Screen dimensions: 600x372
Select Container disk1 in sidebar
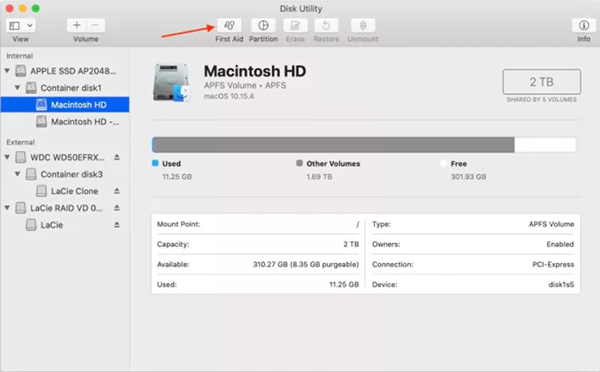coord(65,88)
